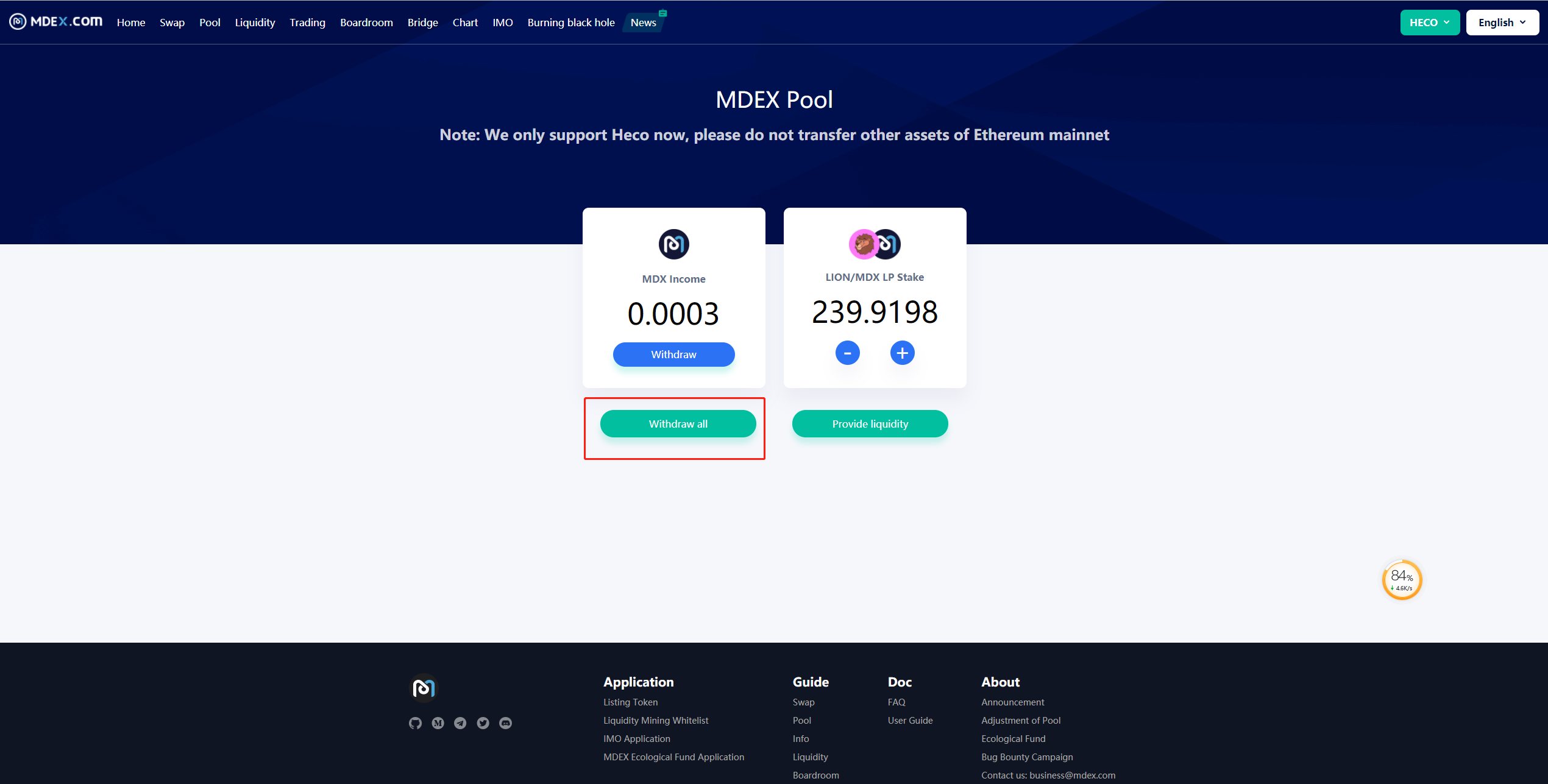Click the Doc footer heading
This screenshot has height=784, width=1548.
900,682
